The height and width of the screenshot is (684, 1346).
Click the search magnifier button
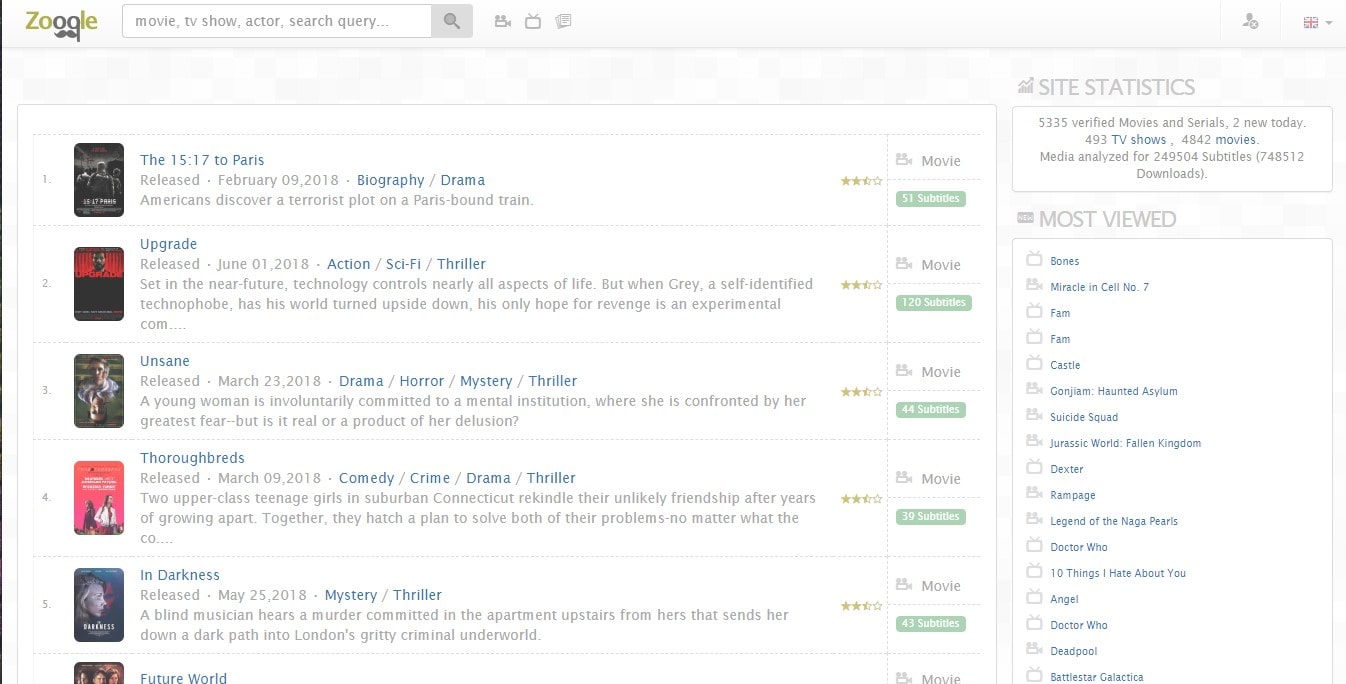point(452,21)
